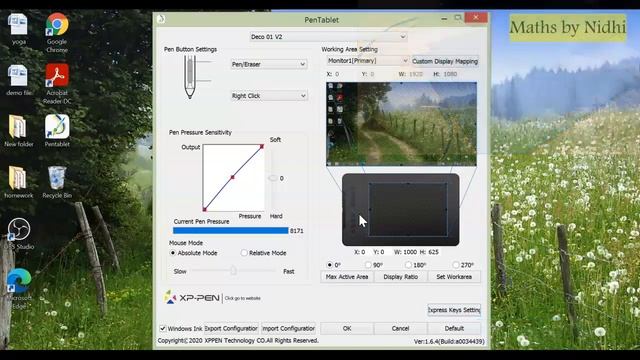640x360 pixels.
Task: Open the demo file desktop icon
Action: point(18,80)
